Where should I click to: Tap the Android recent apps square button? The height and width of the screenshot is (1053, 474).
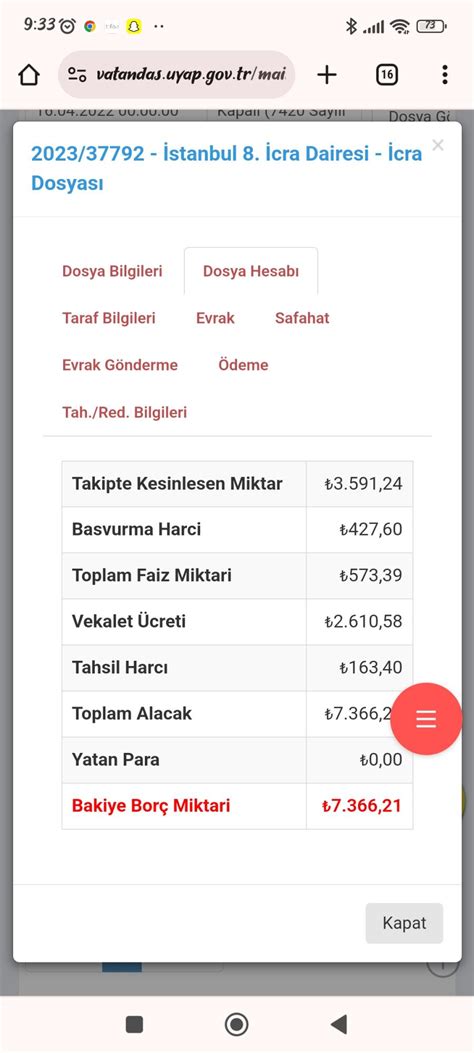[x=134, y=1024]
